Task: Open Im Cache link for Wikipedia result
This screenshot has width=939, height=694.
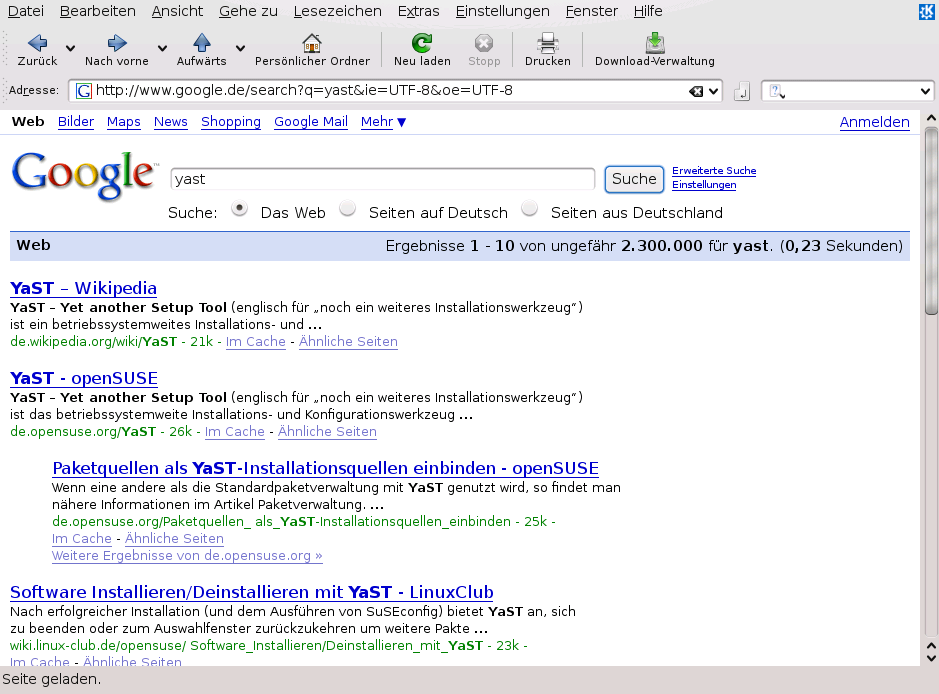Action: click(x=256, y=341)
